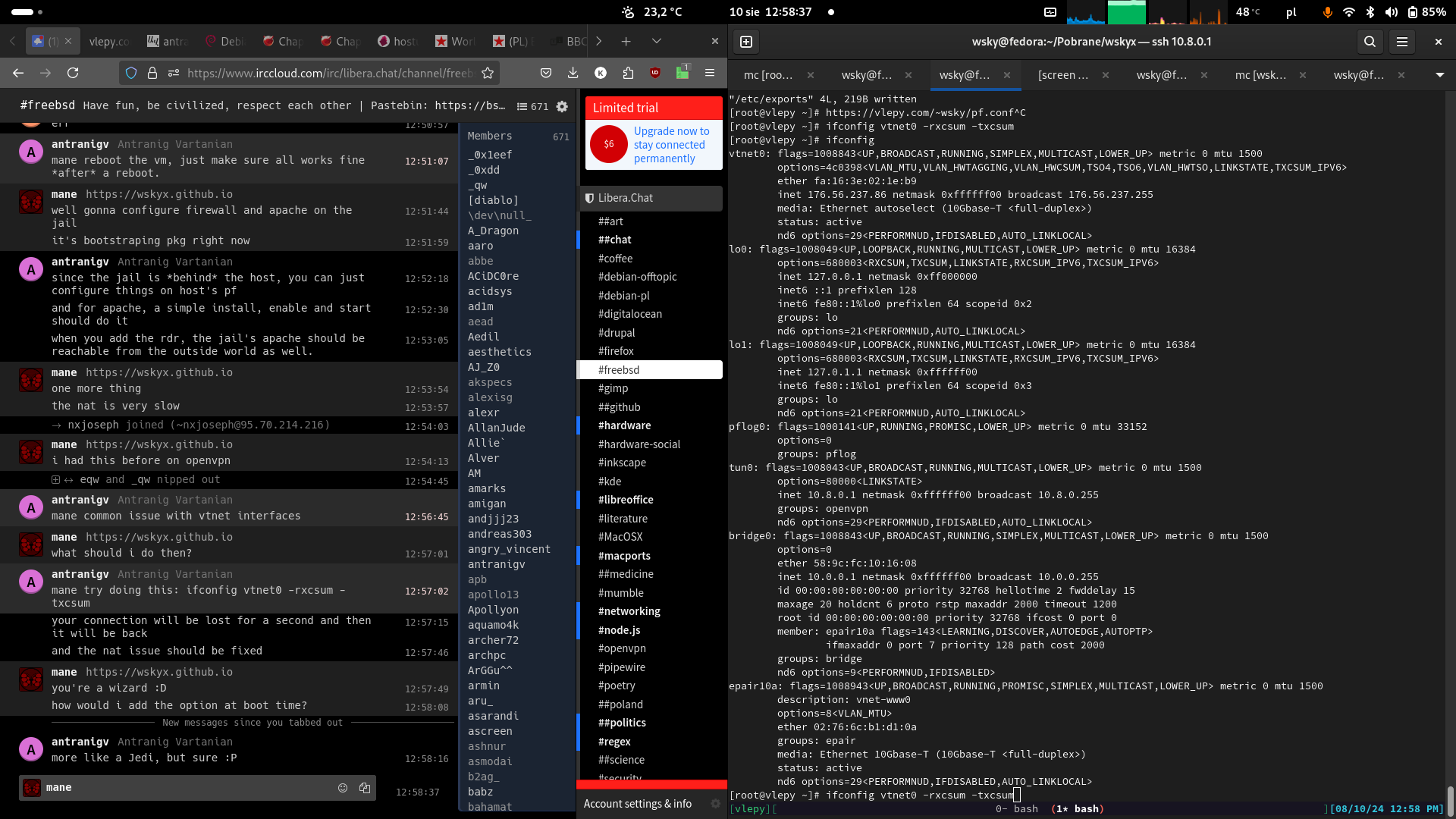Image resolution: width=1456 pixels, height=819 pixels.
Task: Open Firefox downloads panel
Action: (573, 73)
